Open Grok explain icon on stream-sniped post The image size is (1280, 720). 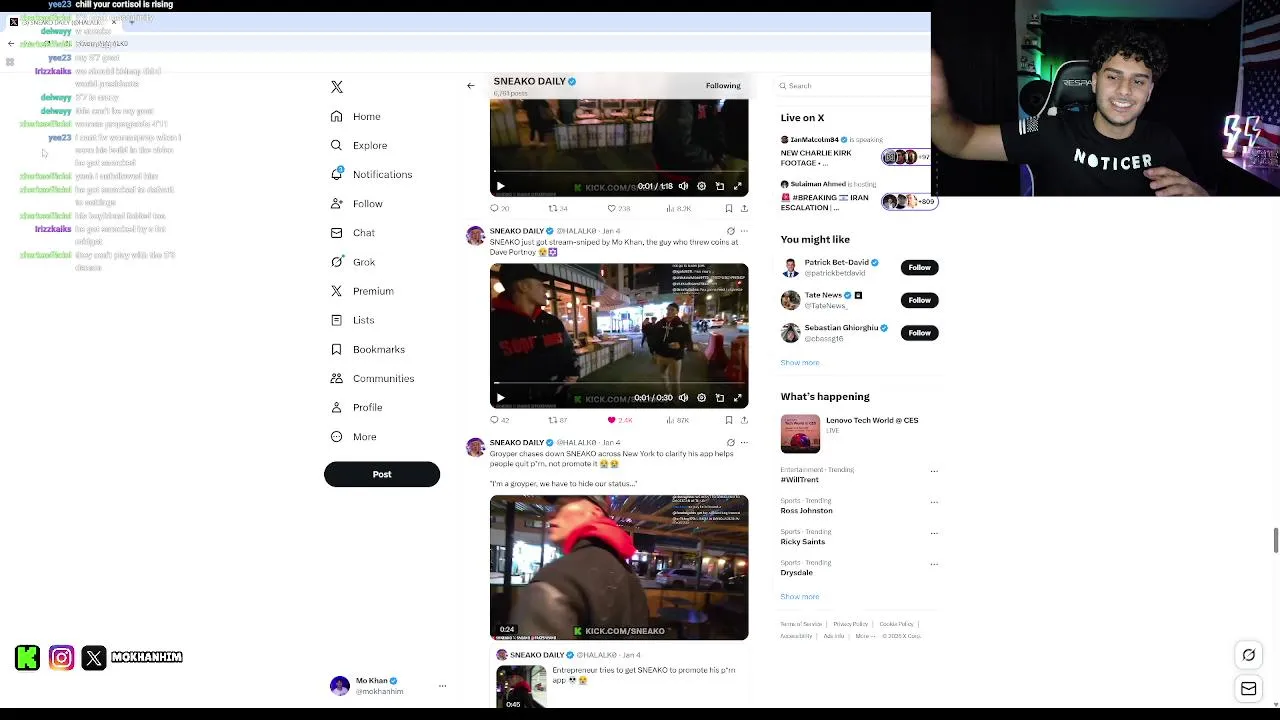[731, 231]
